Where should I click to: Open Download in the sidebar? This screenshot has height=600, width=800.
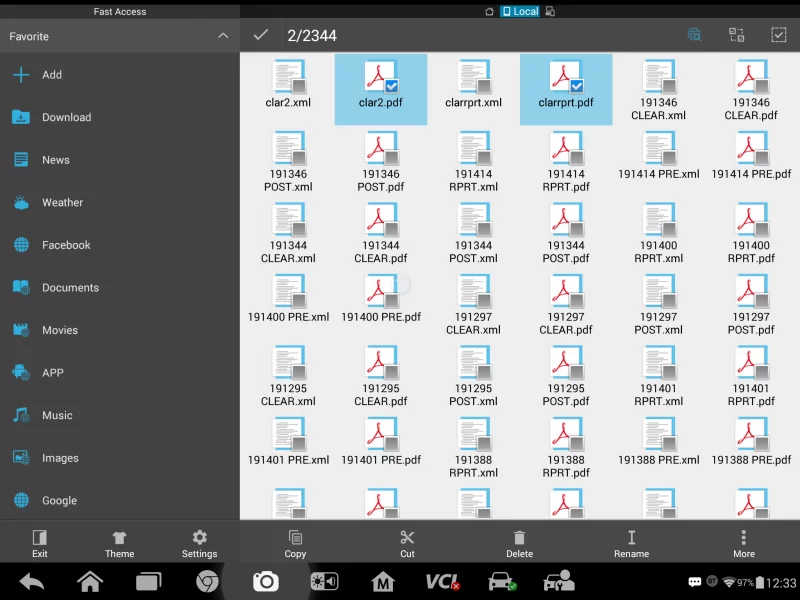coord(66,117)
